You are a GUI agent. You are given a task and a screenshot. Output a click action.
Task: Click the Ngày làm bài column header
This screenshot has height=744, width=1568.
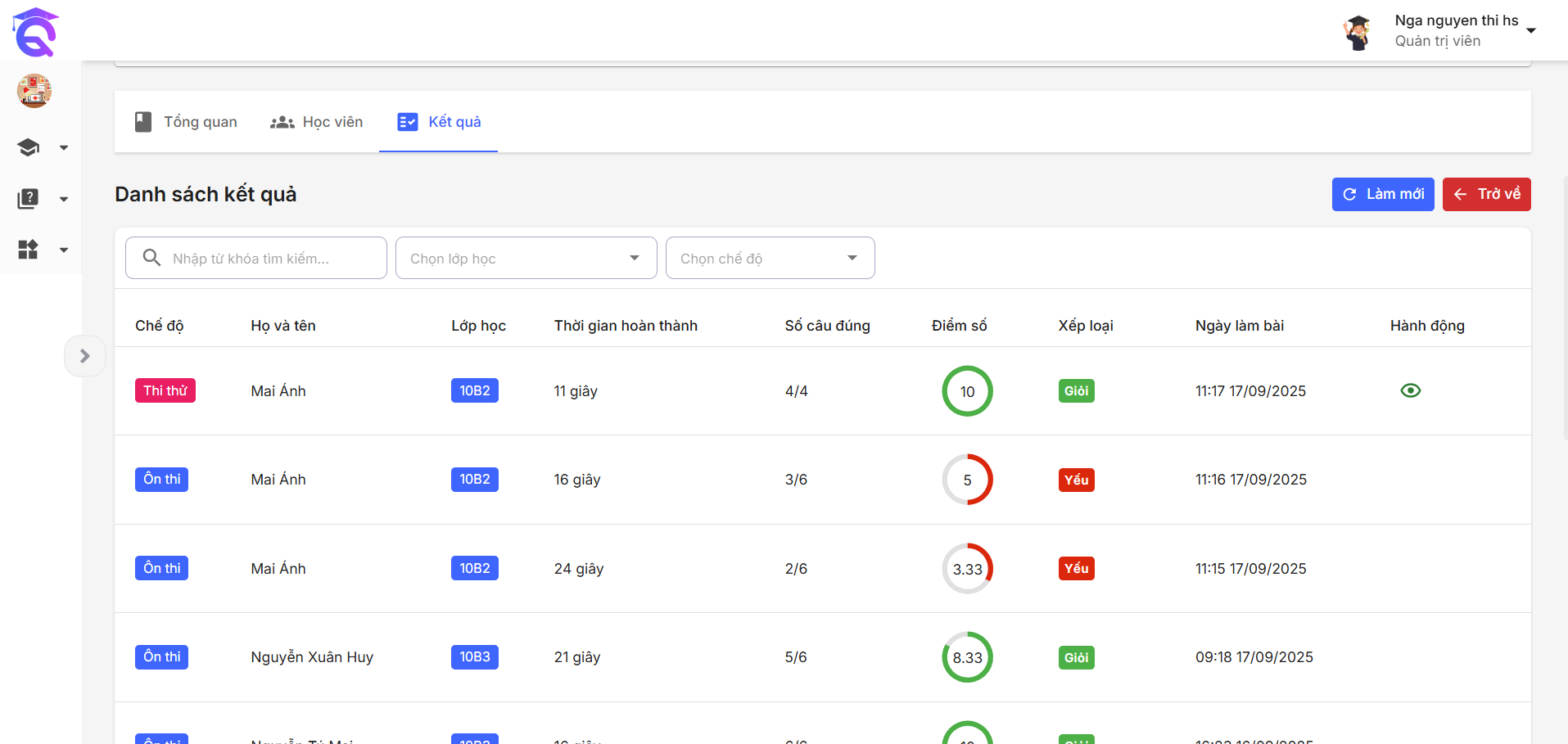pos(1240,326)
